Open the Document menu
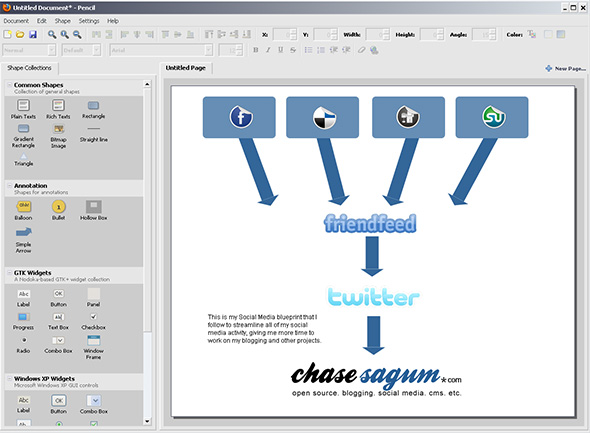The width and height of the screenshot is (590, 433). coord(16,21)
